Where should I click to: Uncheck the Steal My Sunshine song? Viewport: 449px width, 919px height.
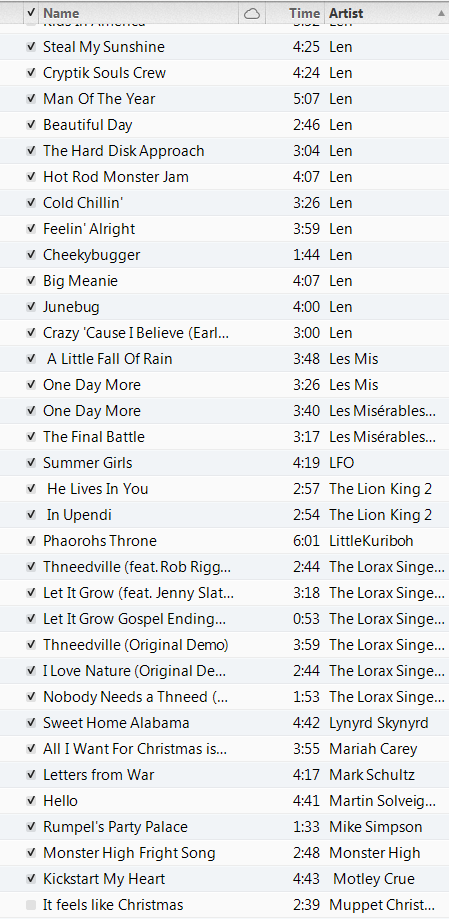point(31,47)
